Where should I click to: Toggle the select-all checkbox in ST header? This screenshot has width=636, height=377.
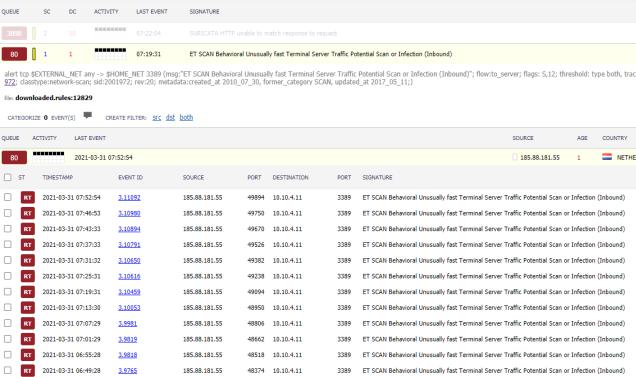tap(8, 177)
